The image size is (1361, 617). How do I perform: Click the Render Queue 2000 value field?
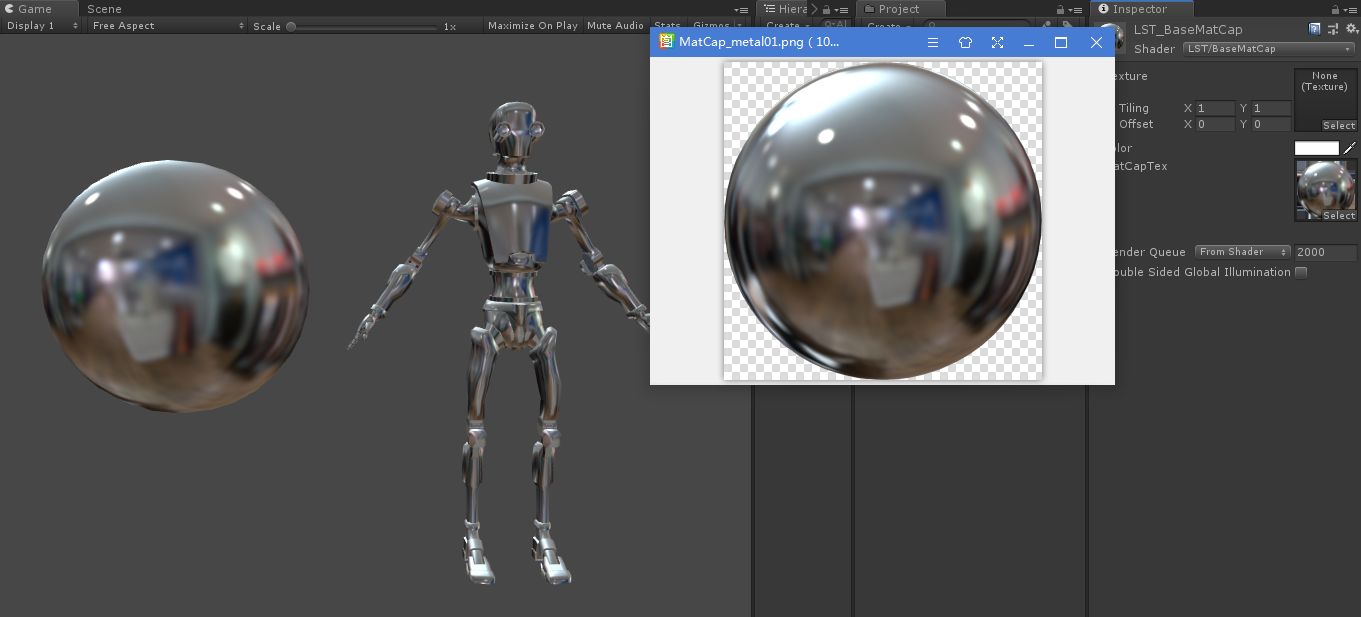tap(1325, 251)
